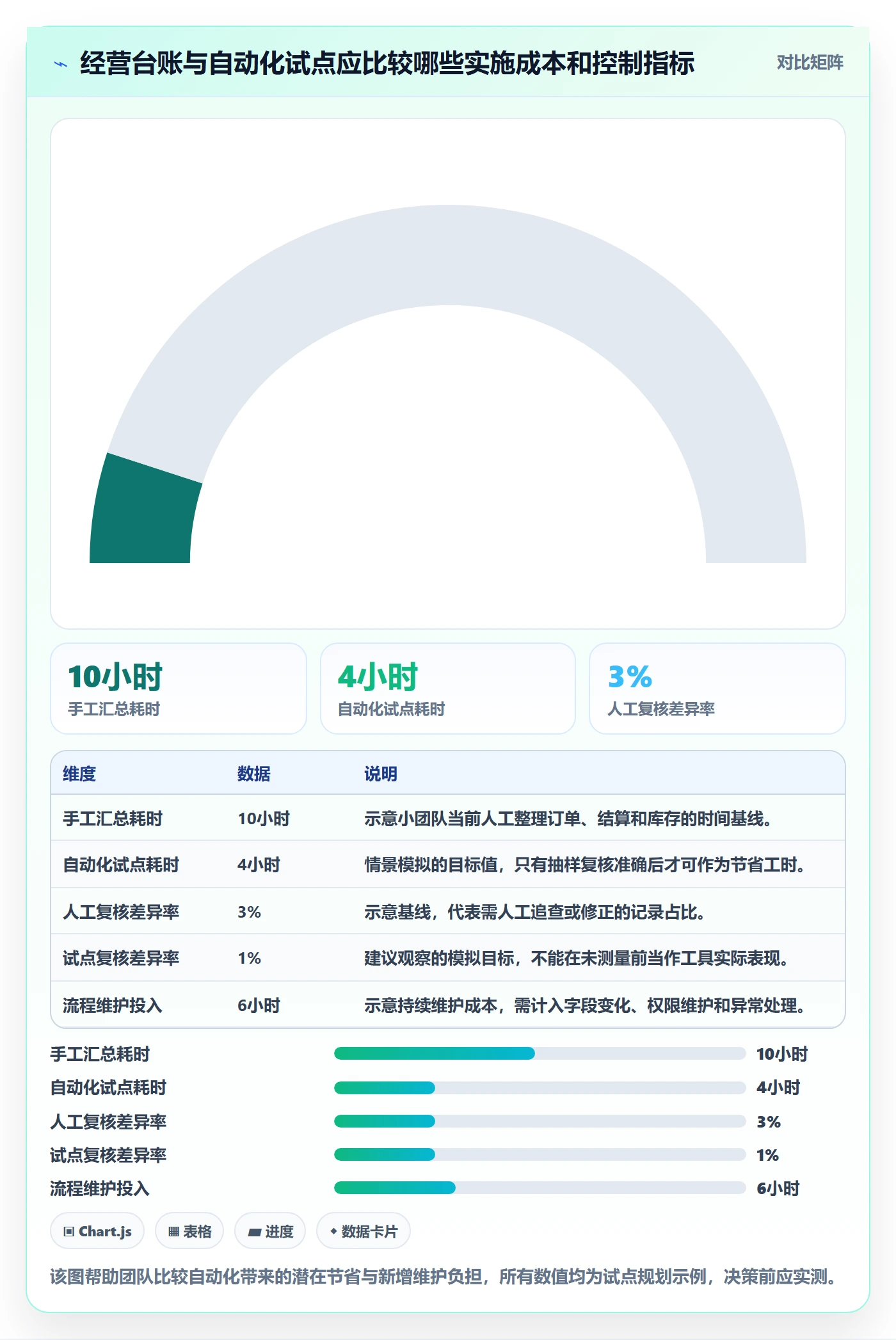
Task: Click the 自动化试点耗时 progress bar
Action: point(540,1087)
